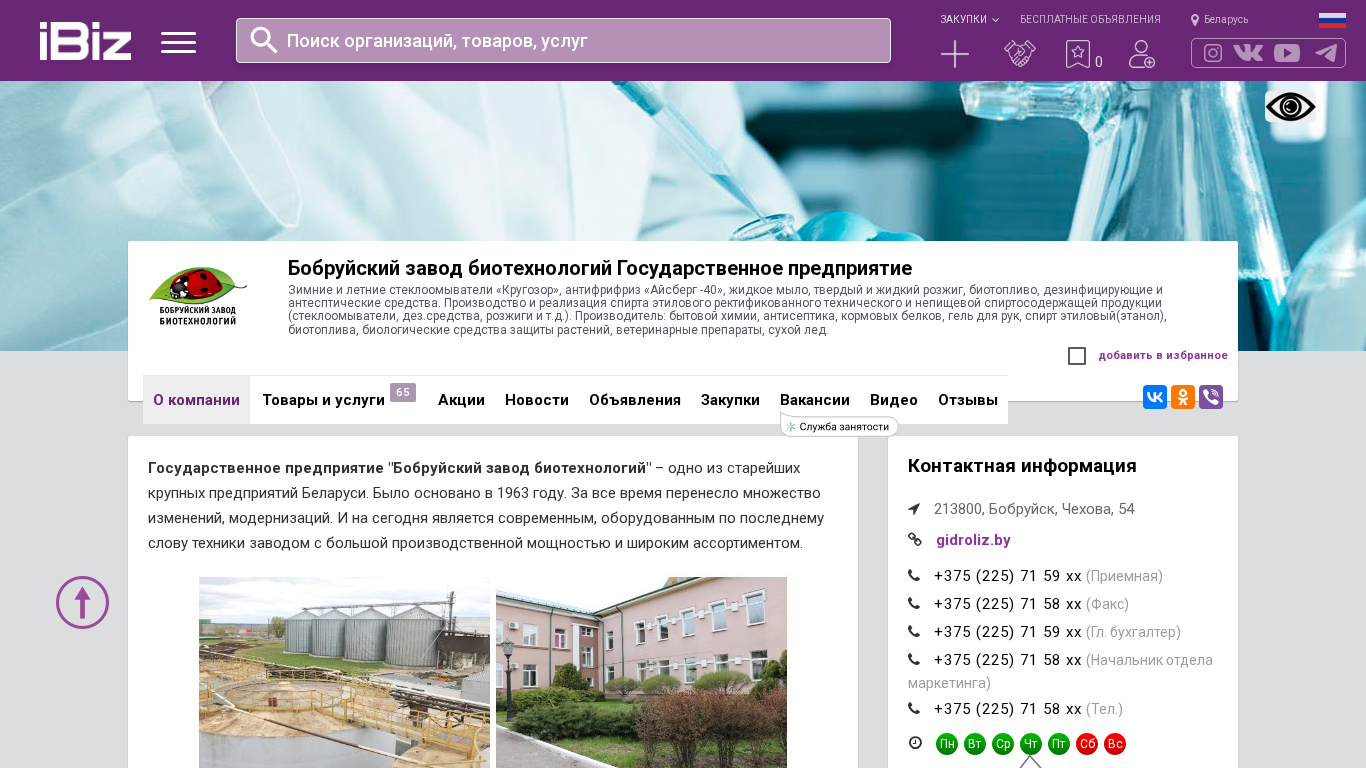Expand the Закупки dropdown in header
1366x768 pixels.
pos(969,20)
